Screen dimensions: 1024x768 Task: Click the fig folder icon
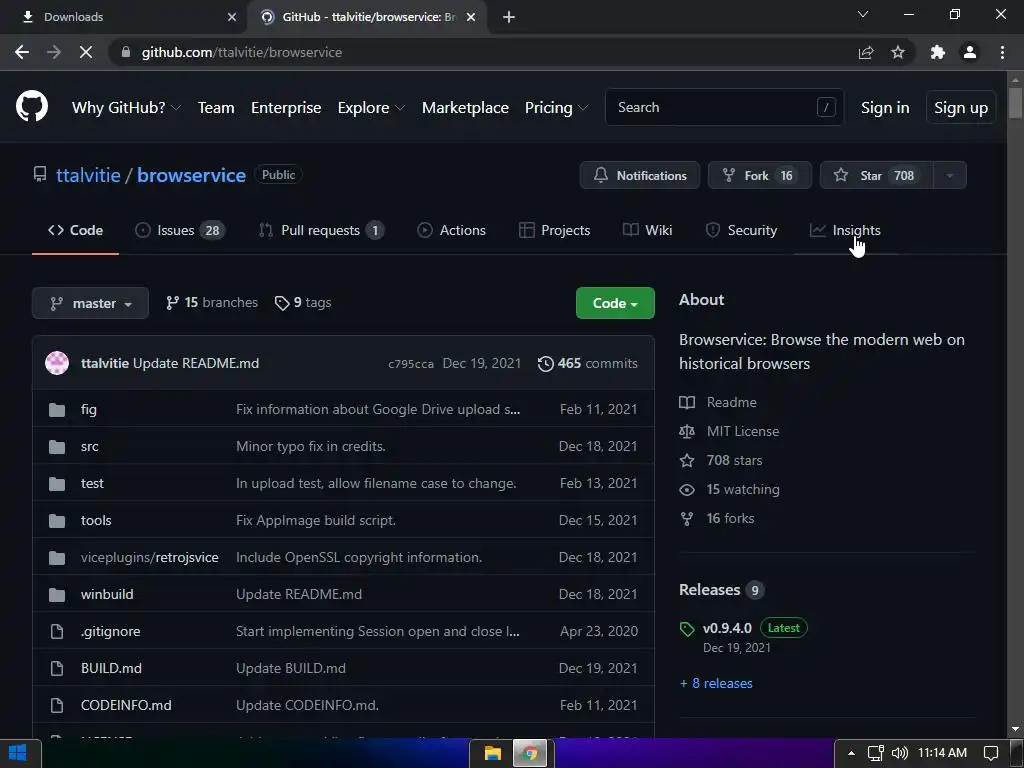(57, 409)
